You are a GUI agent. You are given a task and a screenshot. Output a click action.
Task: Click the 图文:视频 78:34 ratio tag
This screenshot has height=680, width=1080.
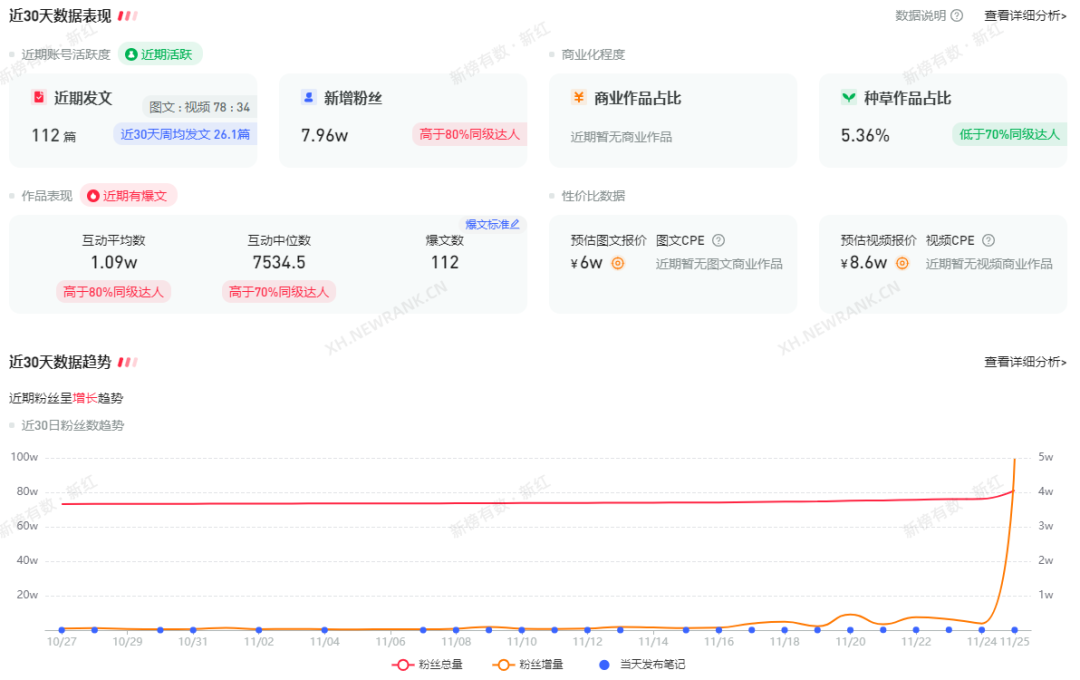[199, 107]
